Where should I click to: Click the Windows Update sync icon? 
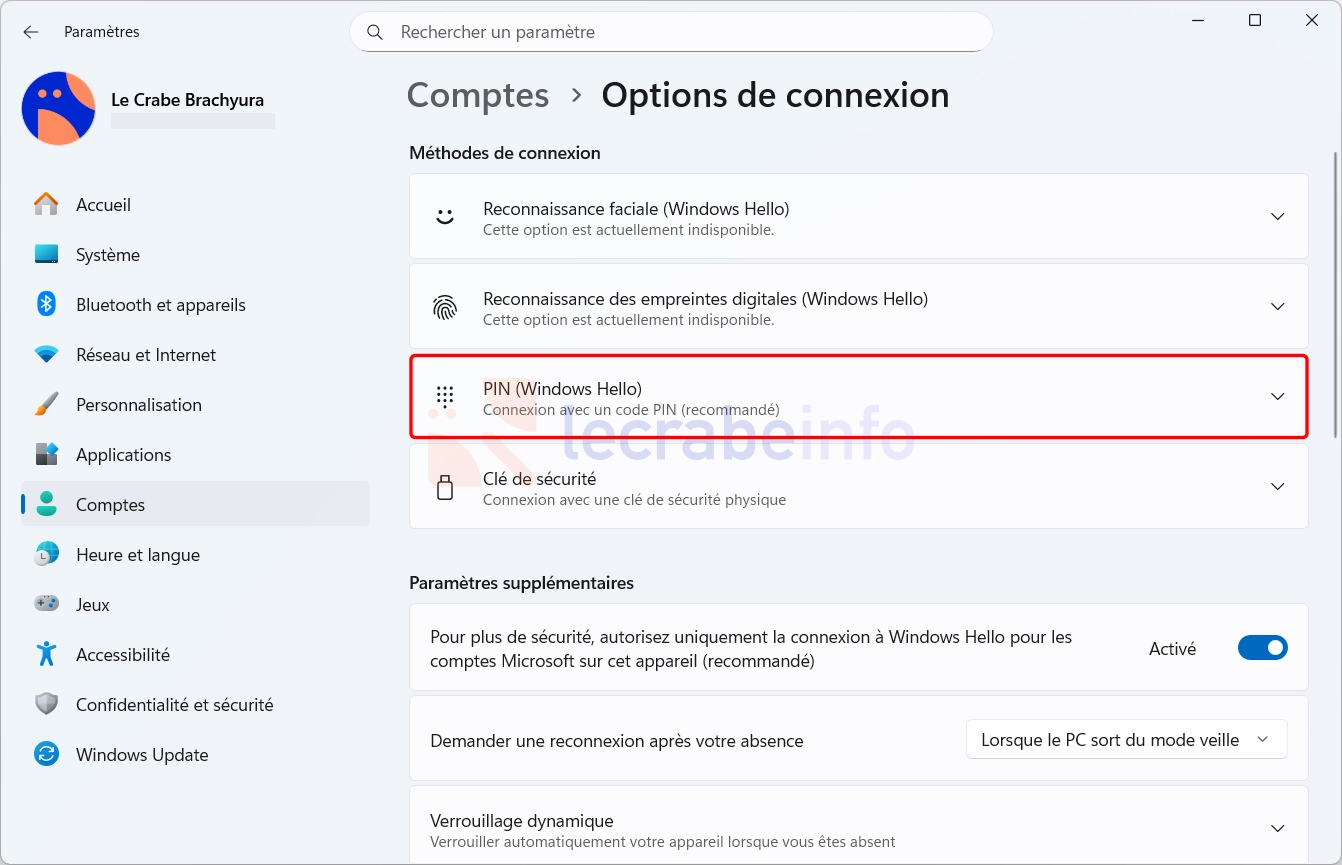tap(46, 754)
